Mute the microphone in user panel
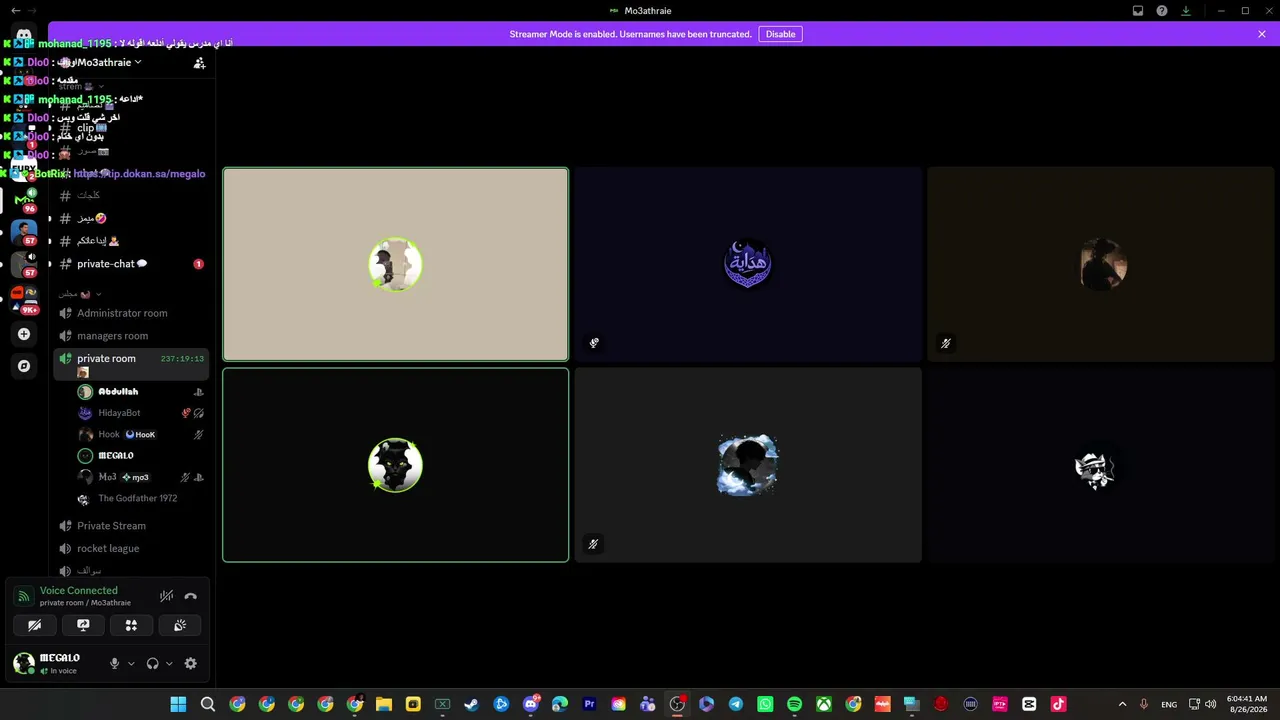The image size is (1280, 720). tap(114, 663)
